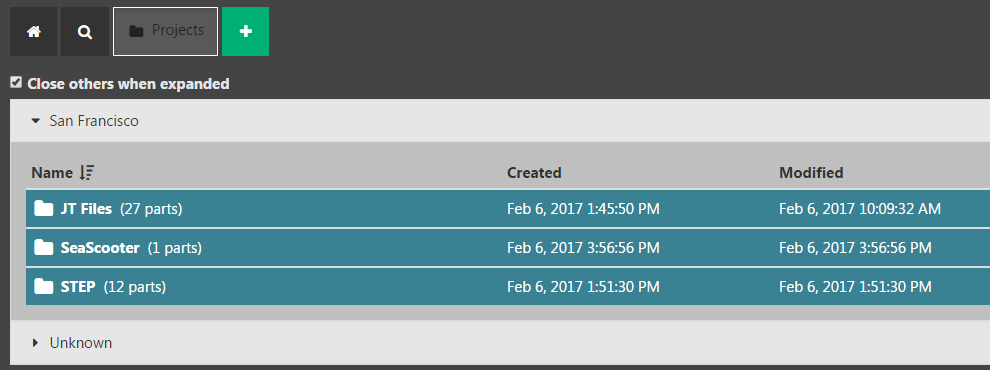Click the folder icon in Projects tab

[x=136, y=31]
